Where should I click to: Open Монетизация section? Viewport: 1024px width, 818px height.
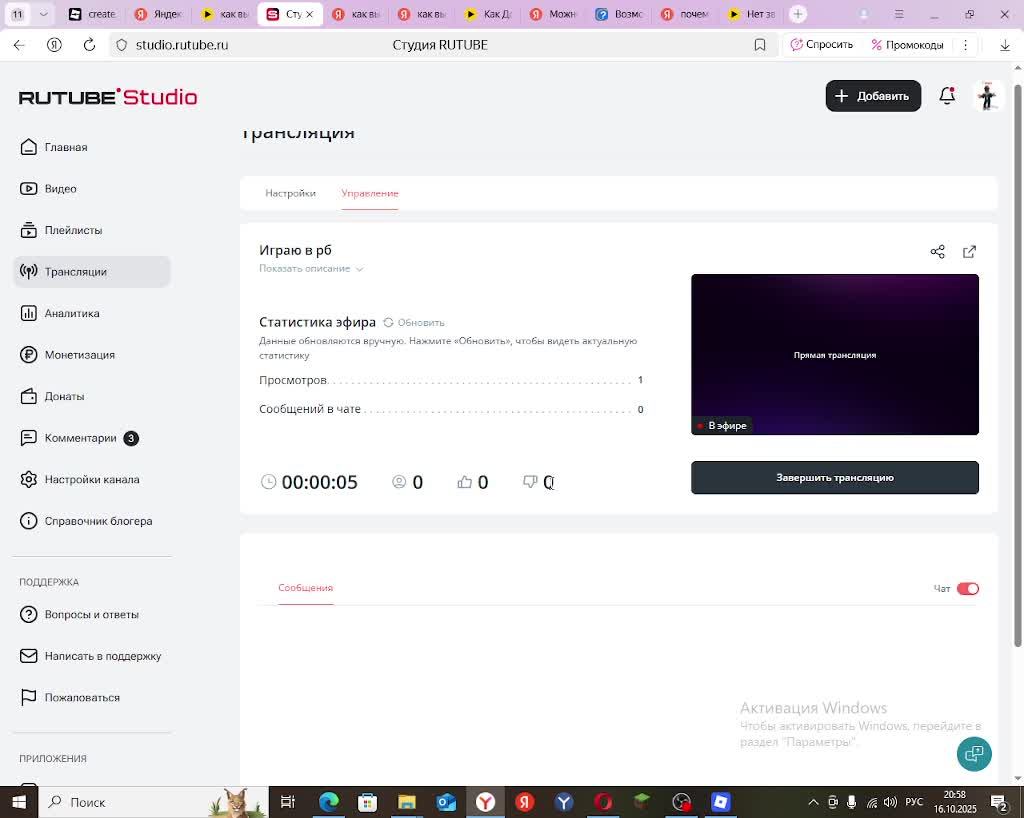point(67,354)
